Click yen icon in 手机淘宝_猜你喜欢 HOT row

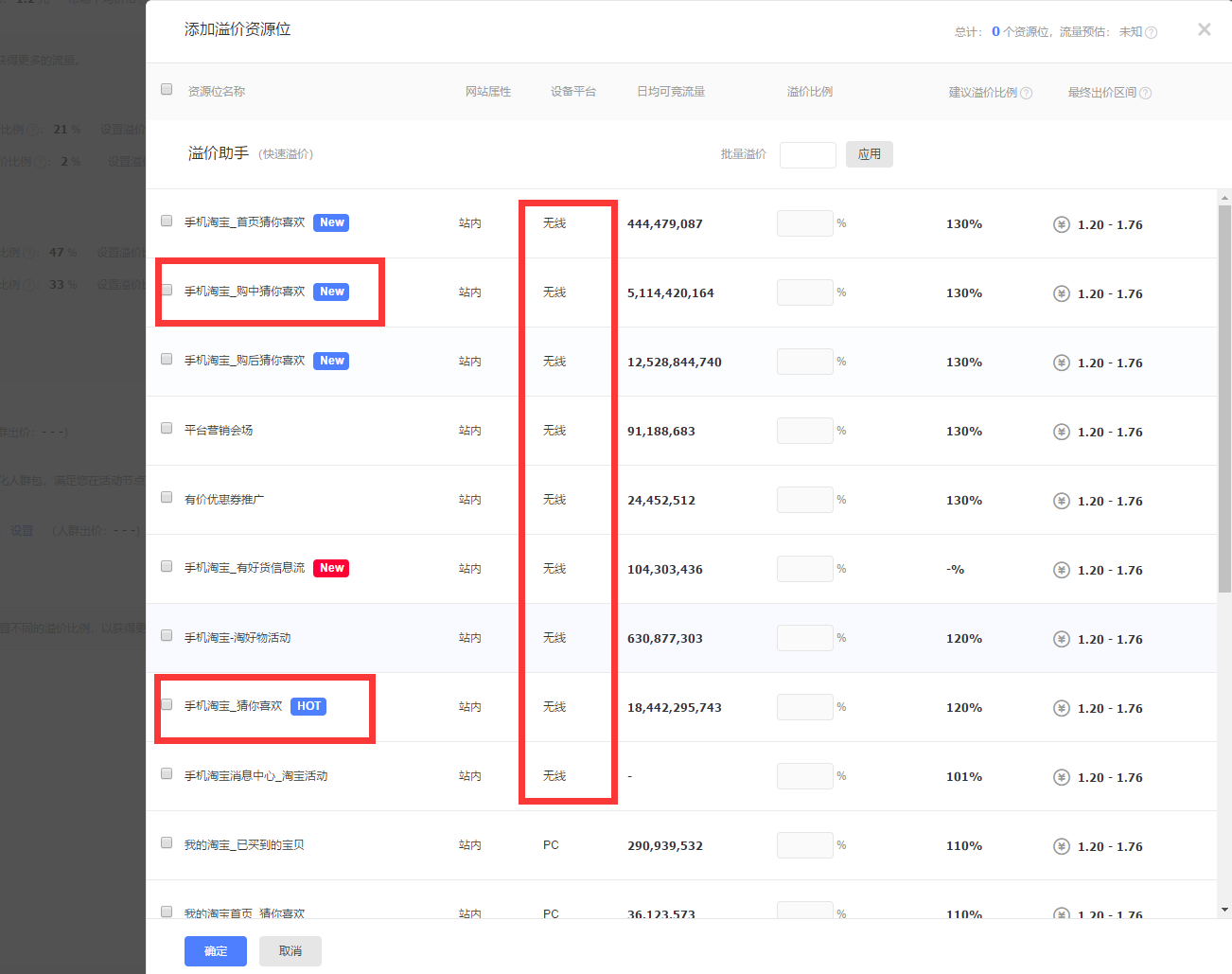point(1062,708)
